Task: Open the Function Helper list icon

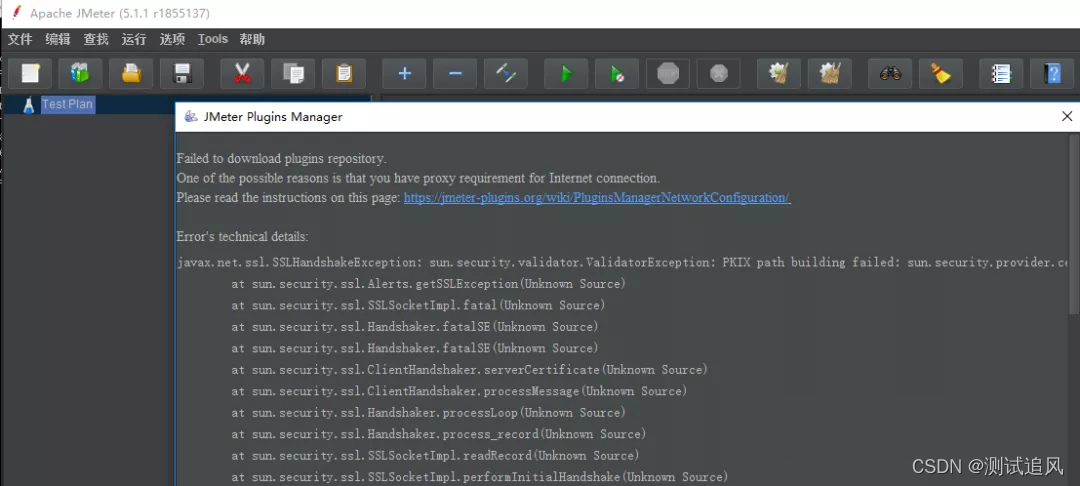Action: tap(1001, 73)
